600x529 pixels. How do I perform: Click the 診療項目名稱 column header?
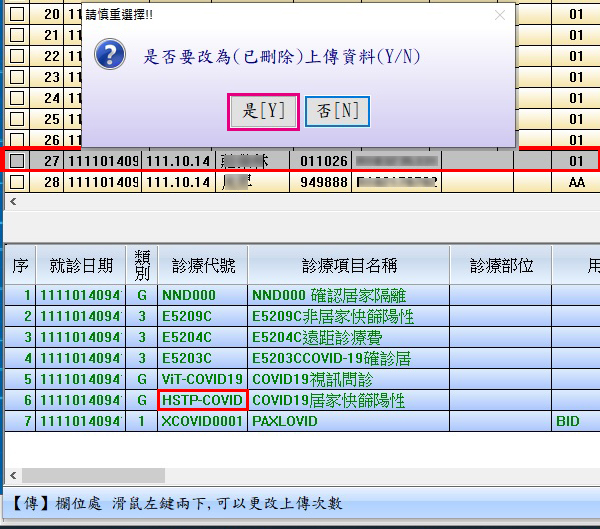[348, 265]
